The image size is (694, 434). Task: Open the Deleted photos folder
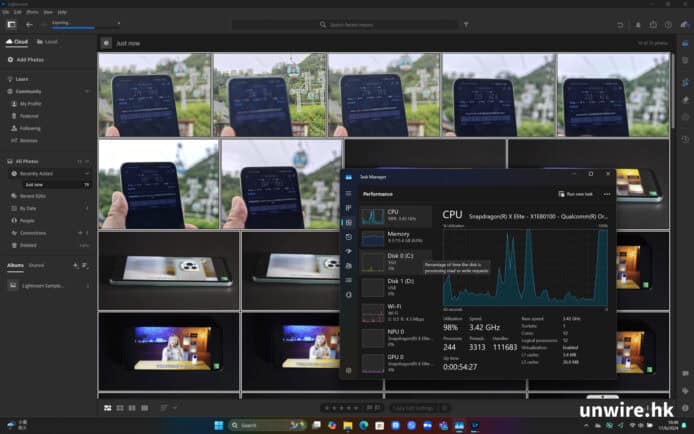tap(28, 244)
